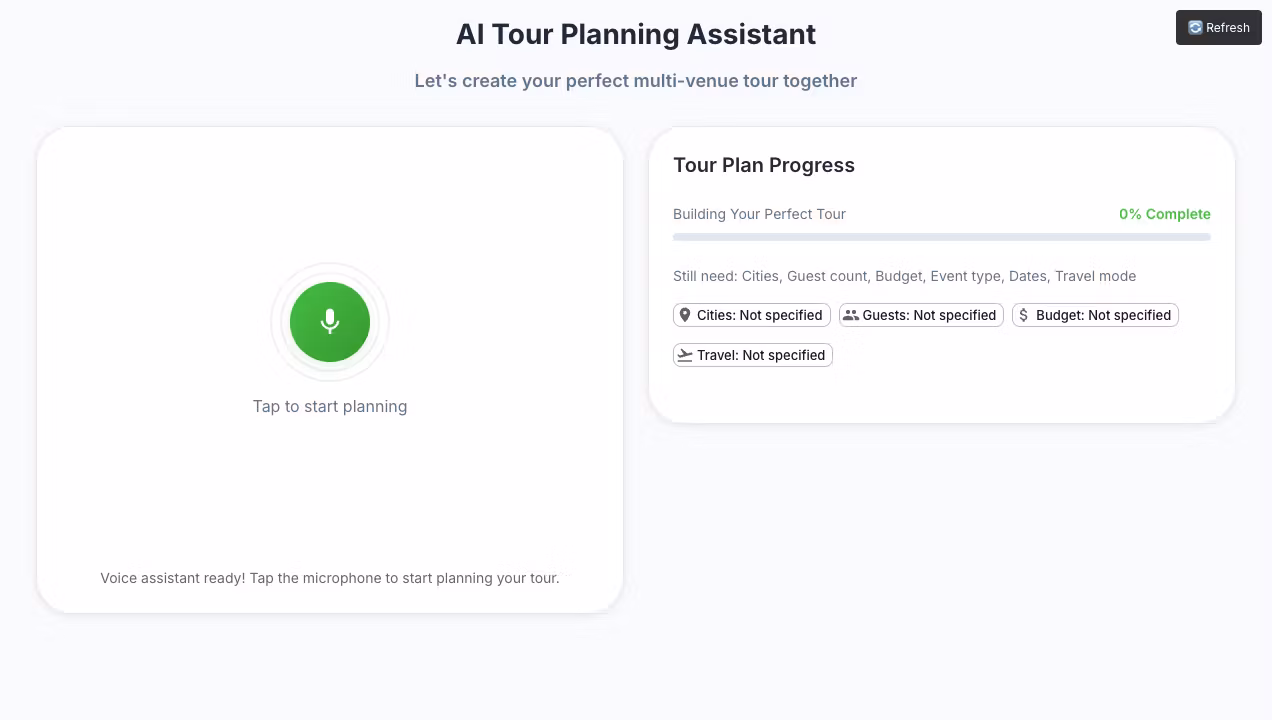
Task: Click the tour progress bar
Action: (941, 237)
